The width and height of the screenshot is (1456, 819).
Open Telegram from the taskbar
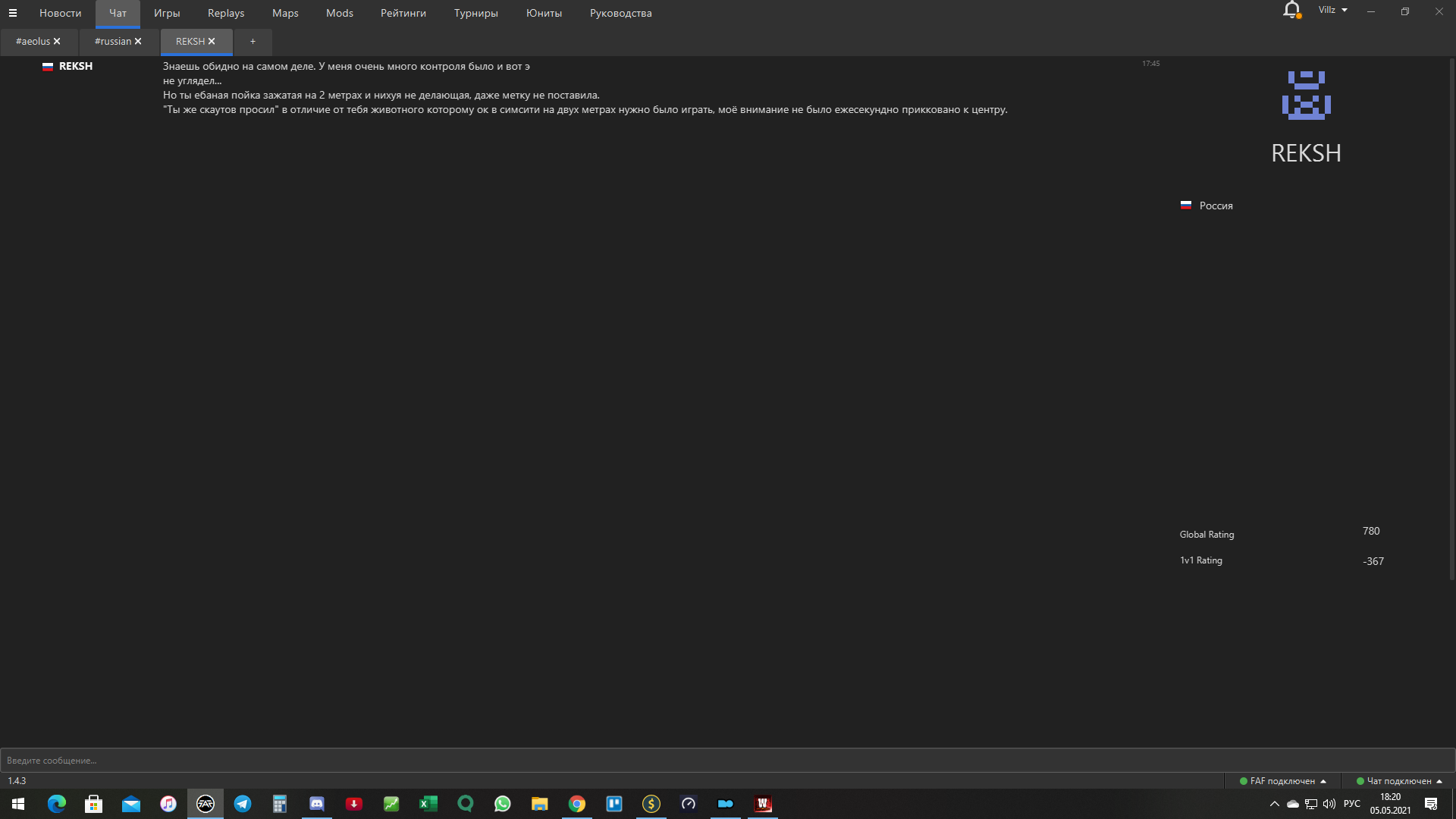(x=243, y=804)
